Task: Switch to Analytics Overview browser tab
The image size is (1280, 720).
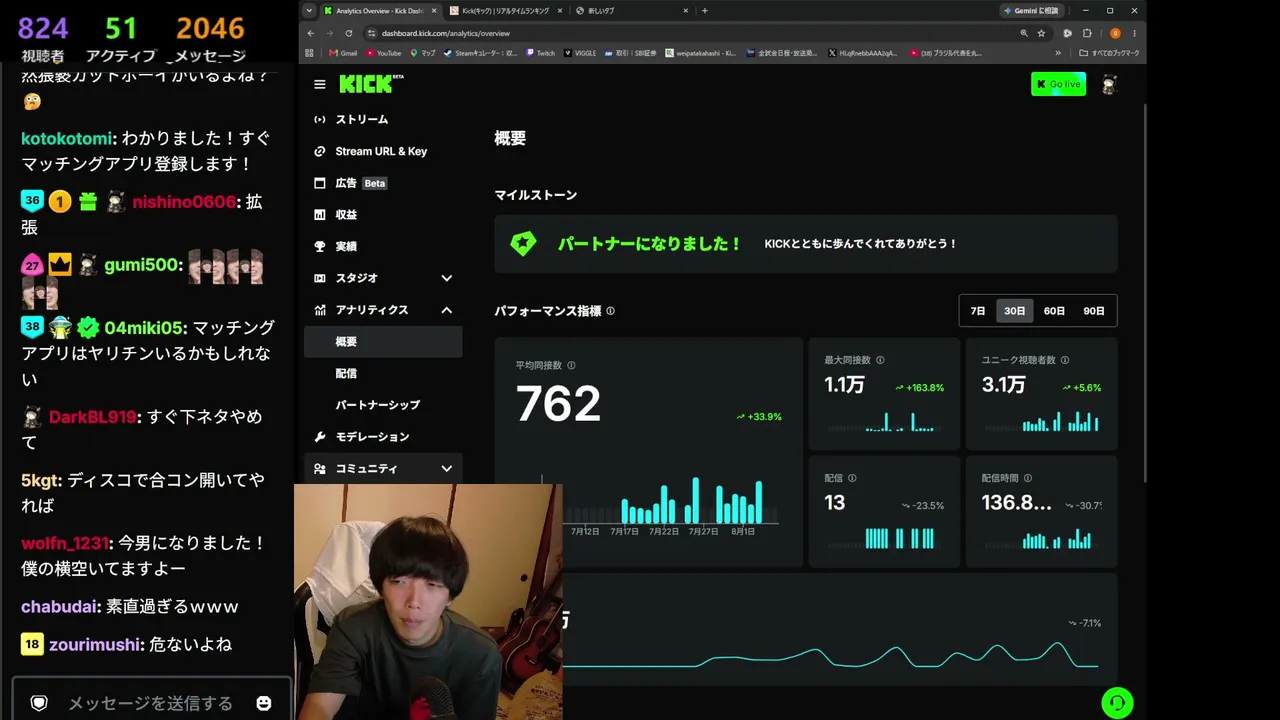Action: click(x=379, y=10)
